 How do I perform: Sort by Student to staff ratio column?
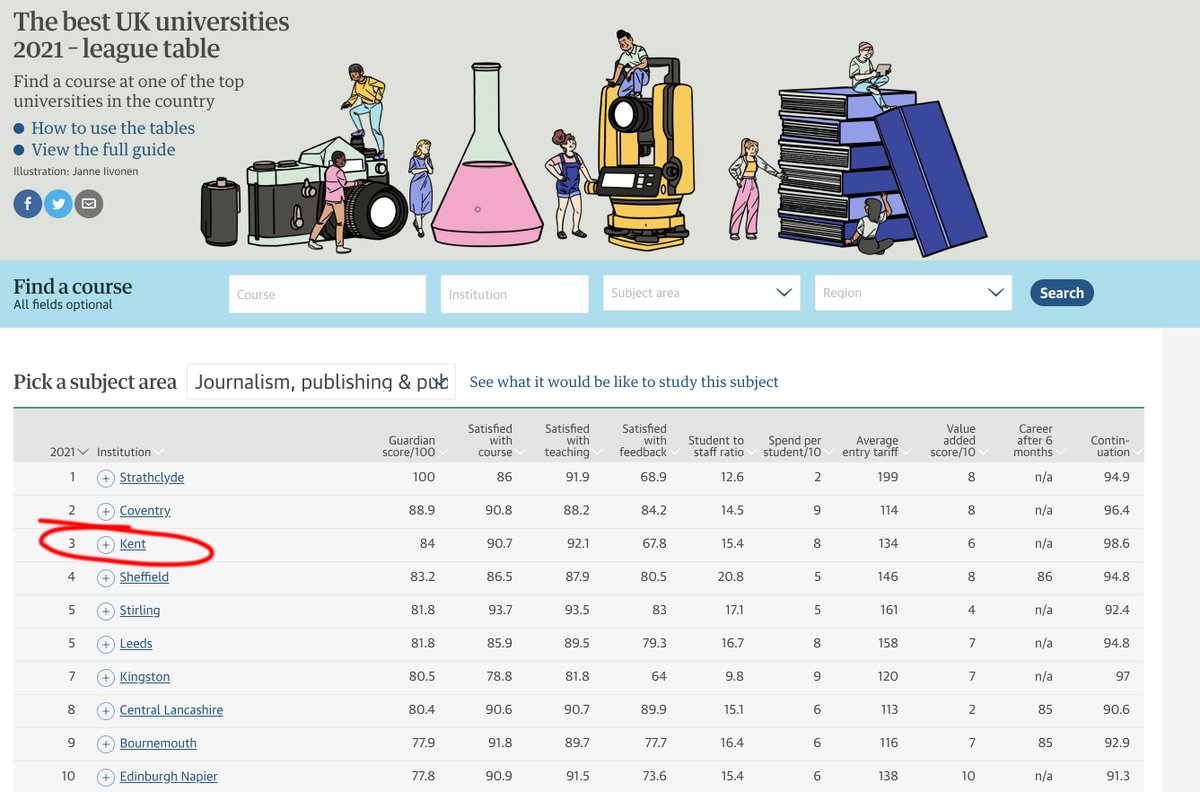[x=720, y=446]
